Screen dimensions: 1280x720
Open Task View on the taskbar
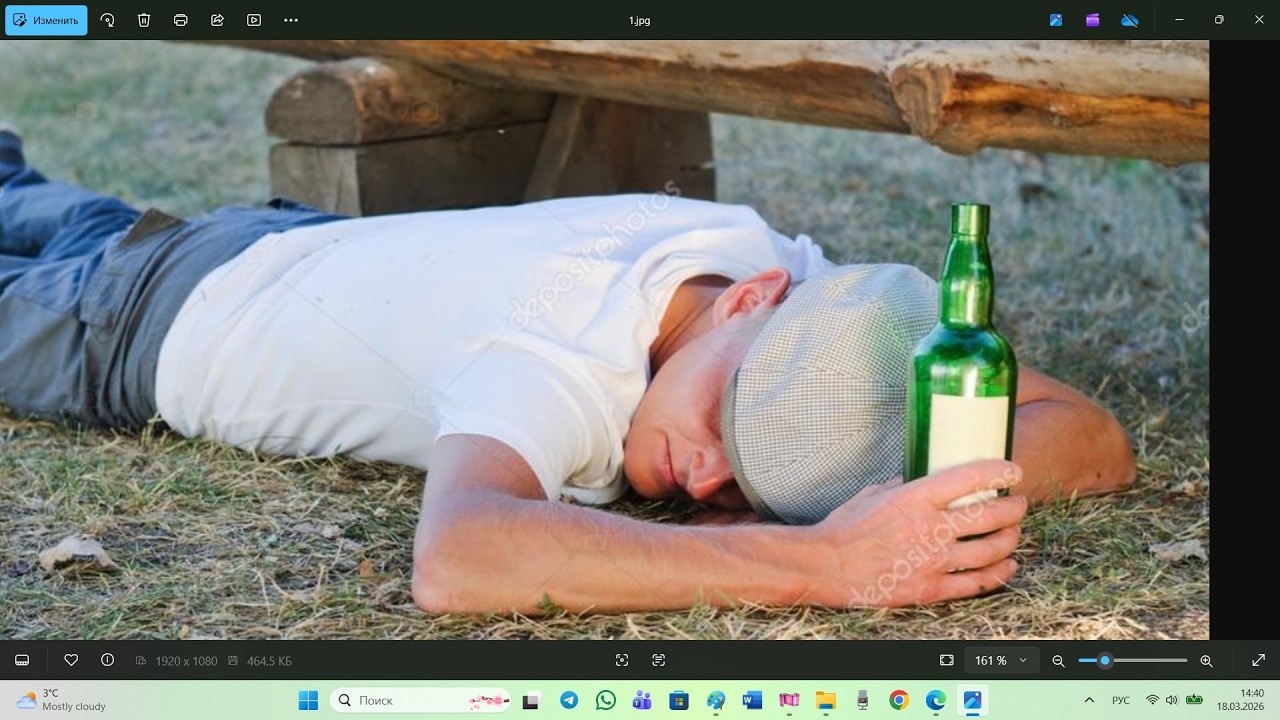532,700
